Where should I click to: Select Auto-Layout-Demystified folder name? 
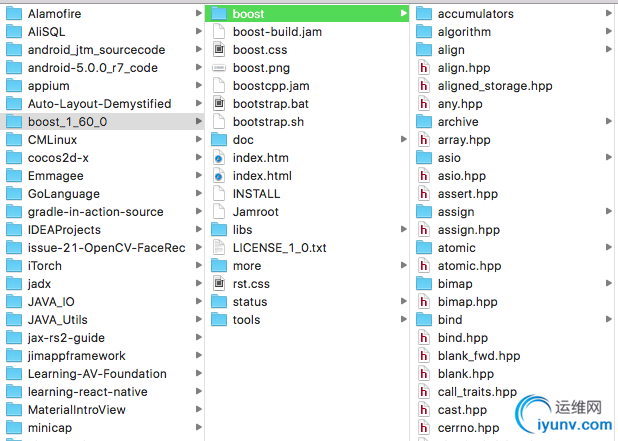100,104
